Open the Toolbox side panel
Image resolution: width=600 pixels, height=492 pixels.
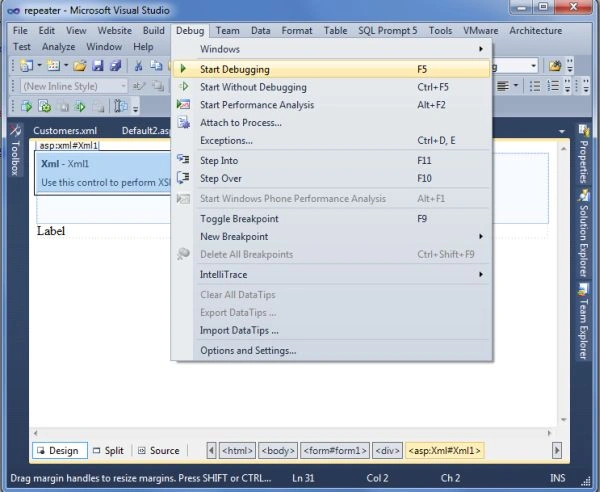15,150
